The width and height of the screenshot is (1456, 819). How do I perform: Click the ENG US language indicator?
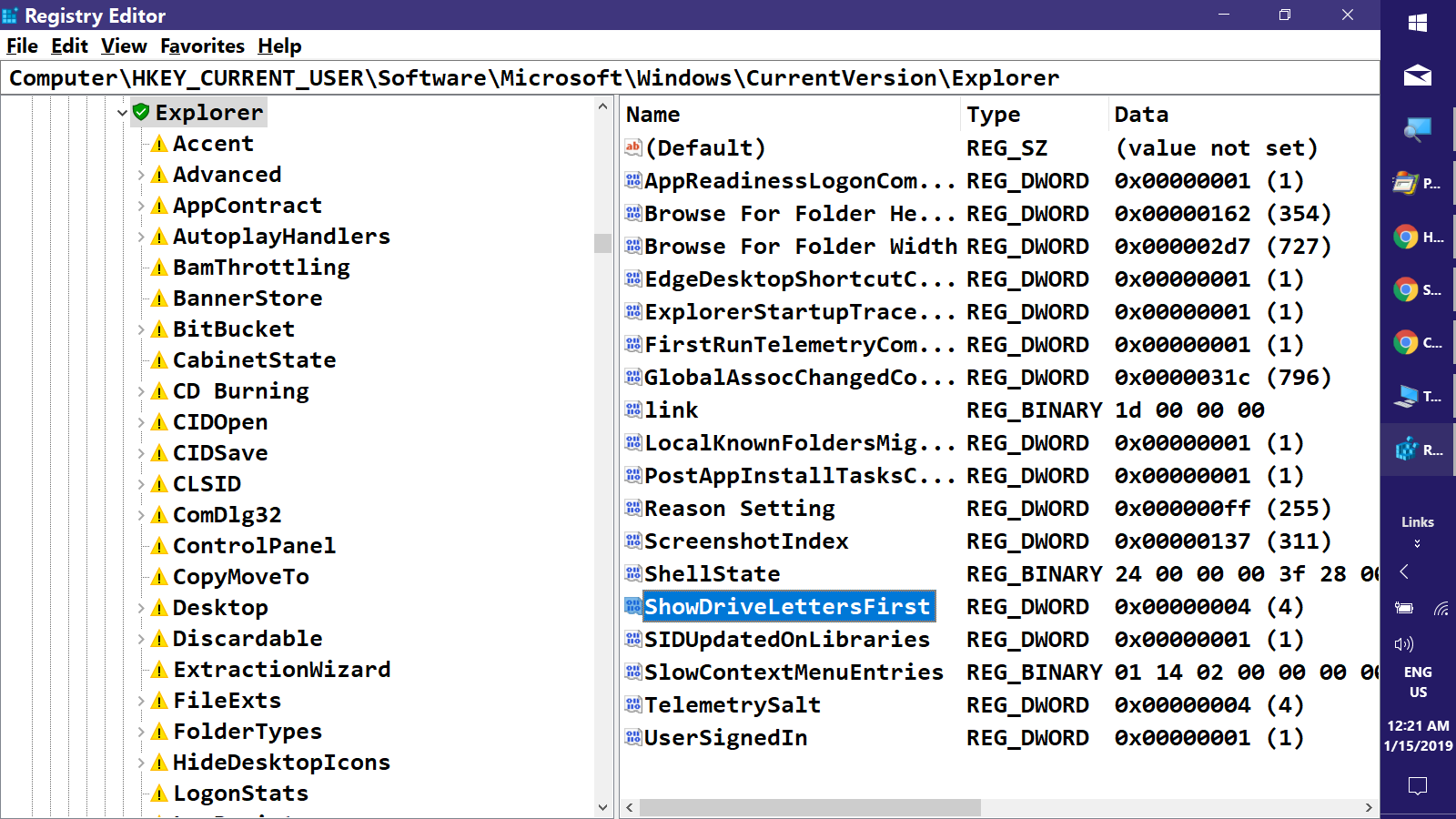1418,682
